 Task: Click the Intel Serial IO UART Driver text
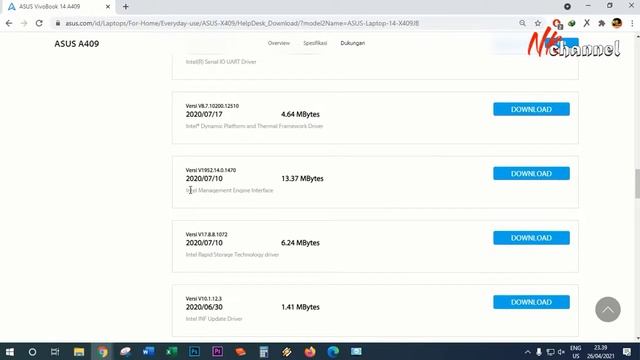[221, 62]
